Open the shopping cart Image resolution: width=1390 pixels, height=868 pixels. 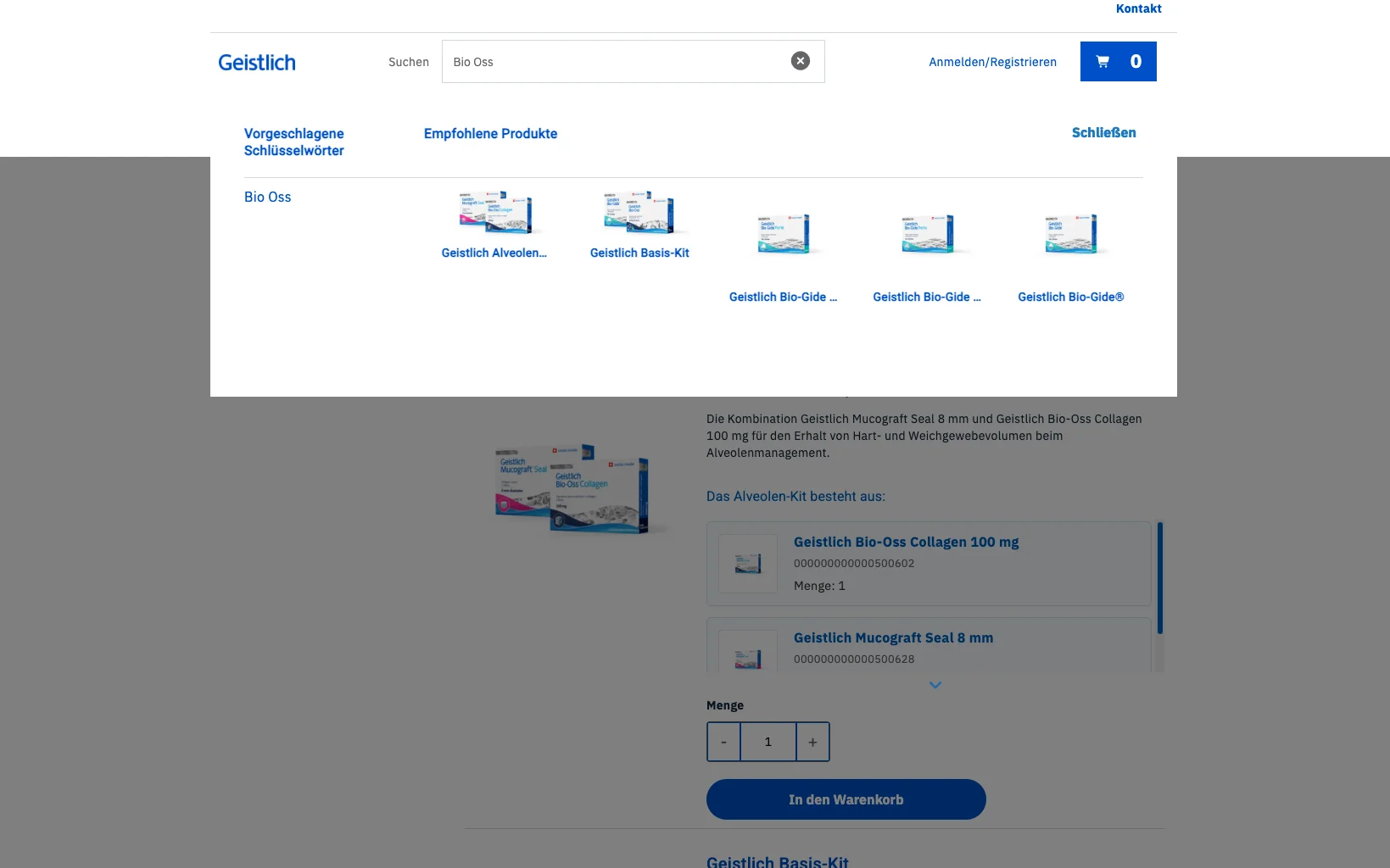click(1118, 62)
